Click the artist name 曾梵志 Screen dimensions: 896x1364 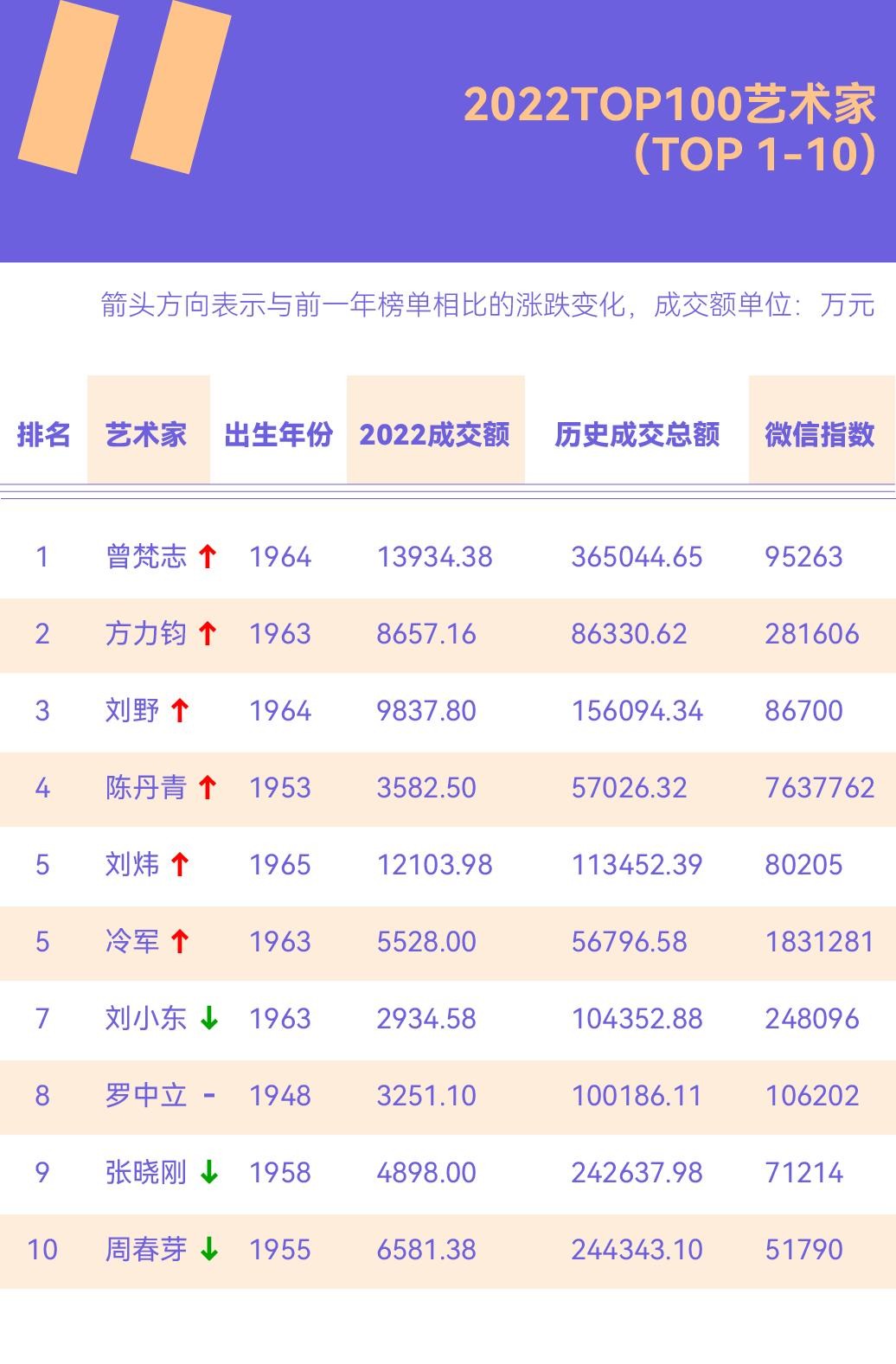[x=146, y=557]
